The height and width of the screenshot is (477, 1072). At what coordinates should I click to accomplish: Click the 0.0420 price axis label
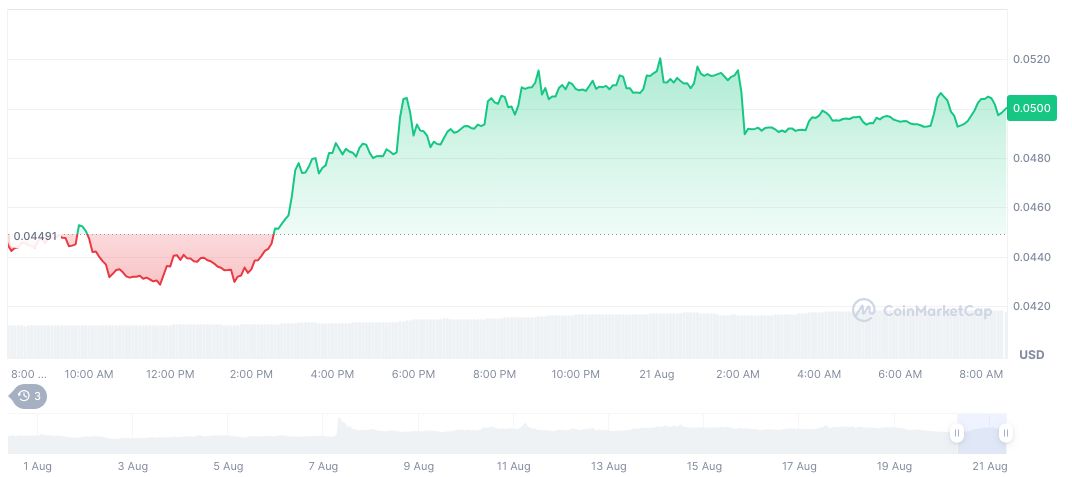1031,306
